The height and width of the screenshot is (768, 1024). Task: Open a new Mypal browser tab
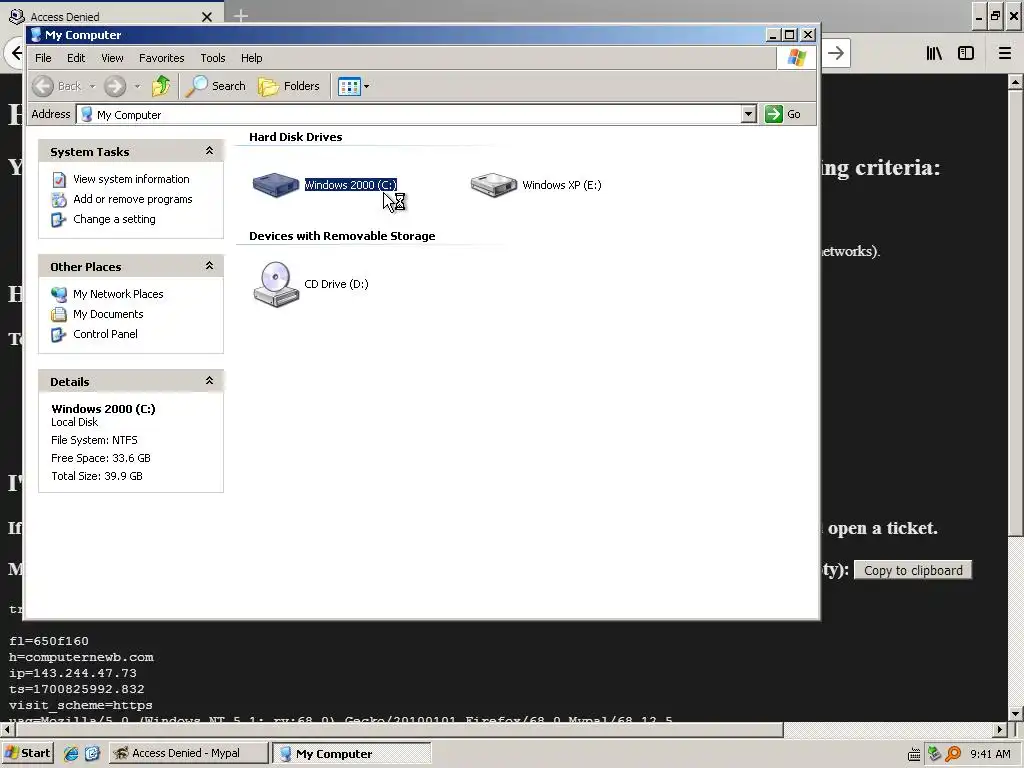[x=240, y=16]
